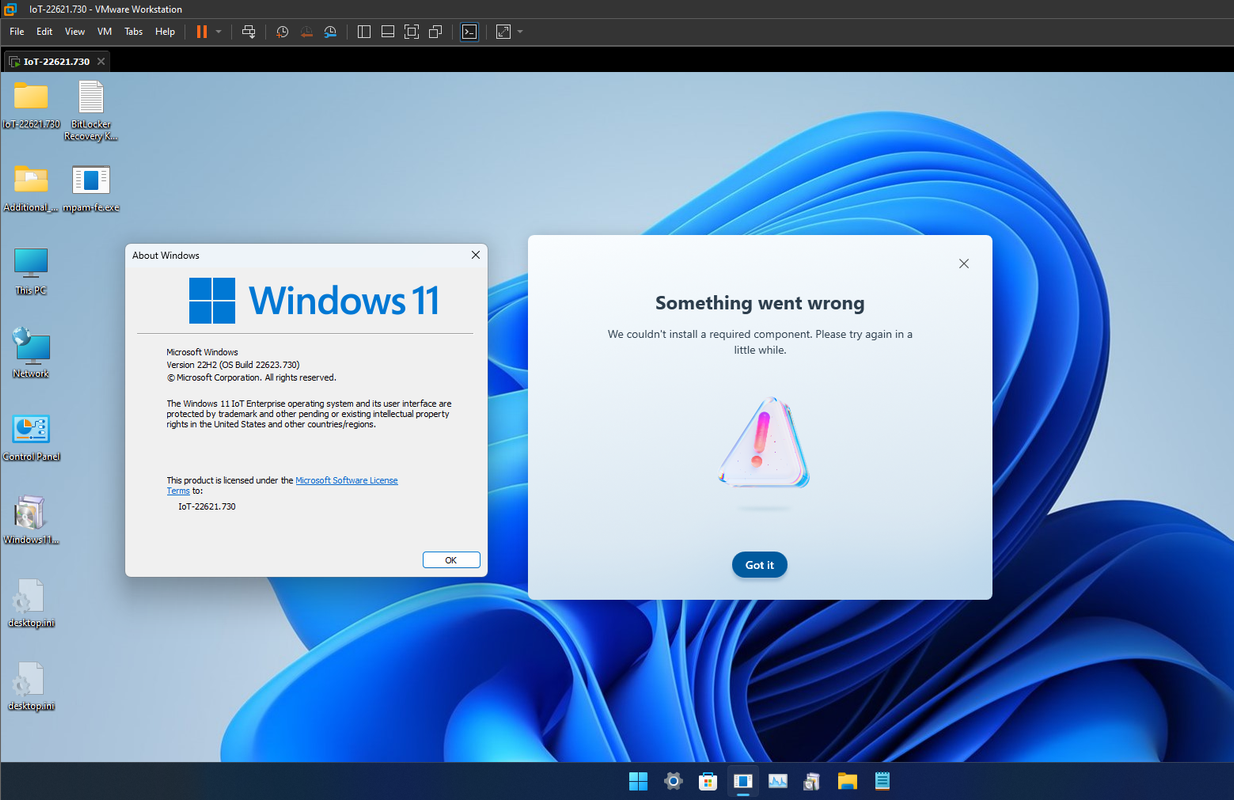Select the Control Panel desktop icon
This screenshot has width=1234, height=800.
coord(31,437)
